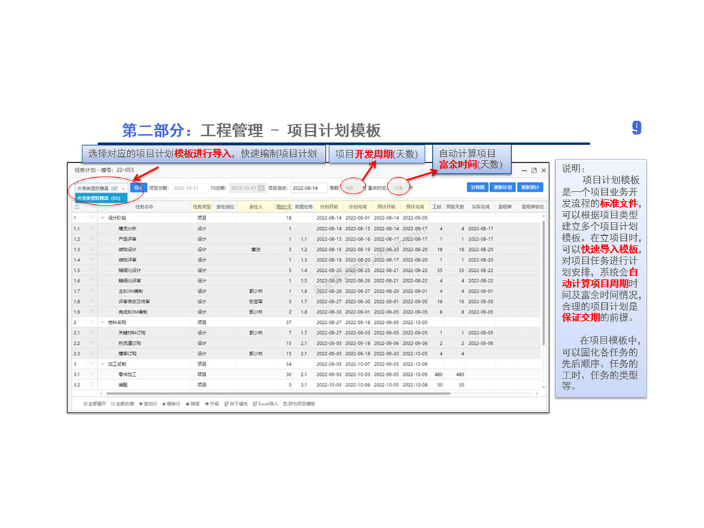Image resolution: width=704 pixels, height=528 pixels.
Task: Click the 项目启动 date field 2022-08-14
Action: click(308, 188)
